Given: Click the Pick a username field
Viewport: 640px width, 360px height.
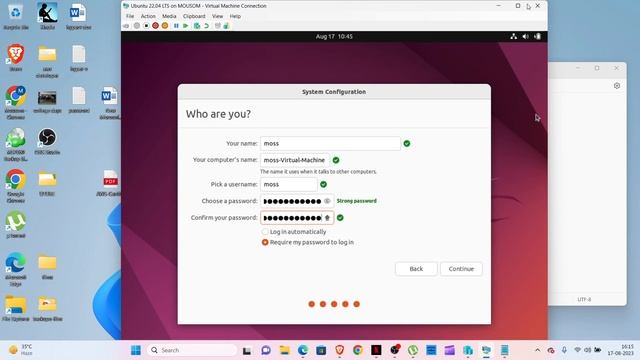Looking at the screenshot, I should 289,184.
